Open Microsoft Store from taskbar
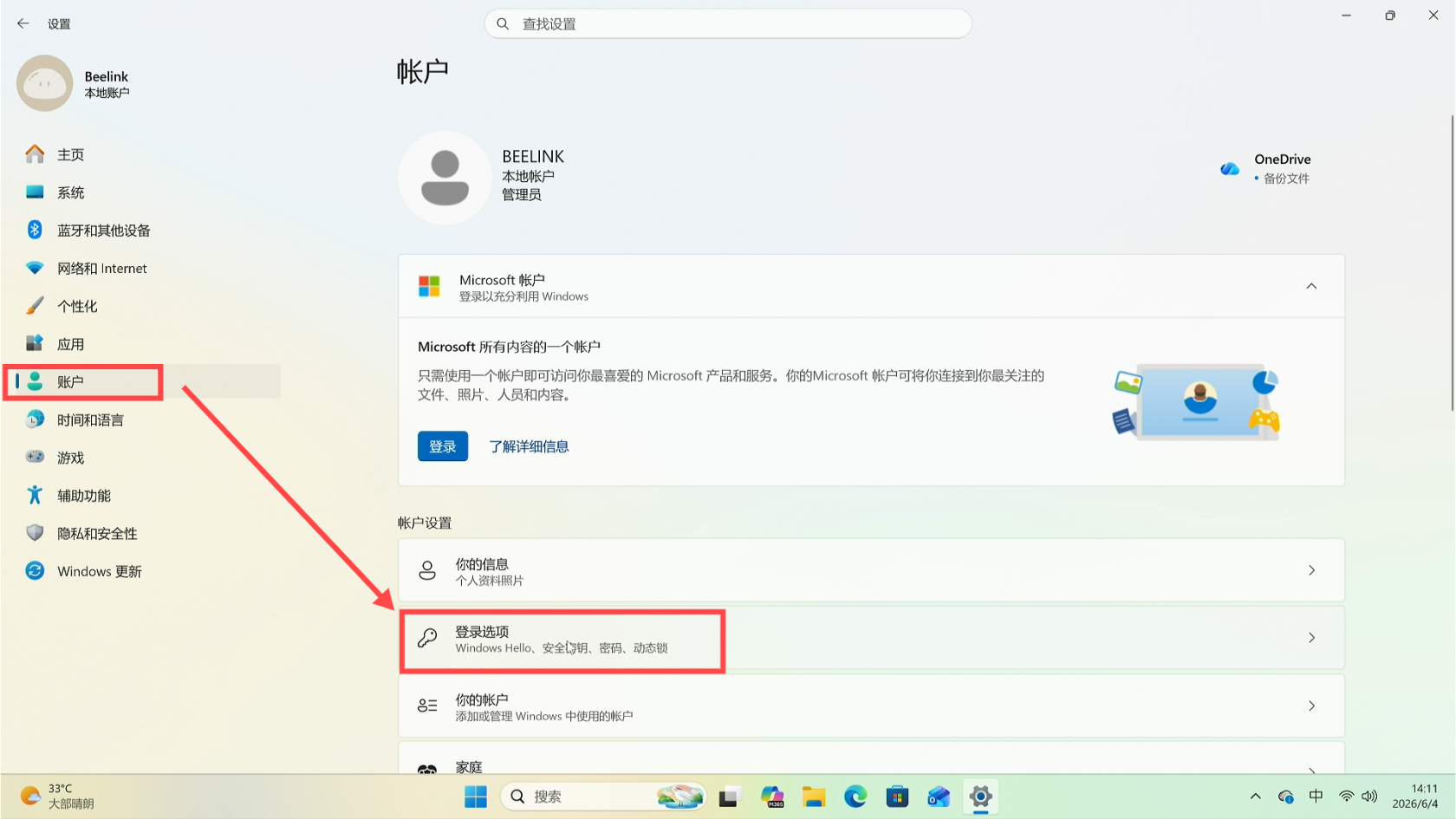Screen dimensions: 1456x819 coord(897,796)
